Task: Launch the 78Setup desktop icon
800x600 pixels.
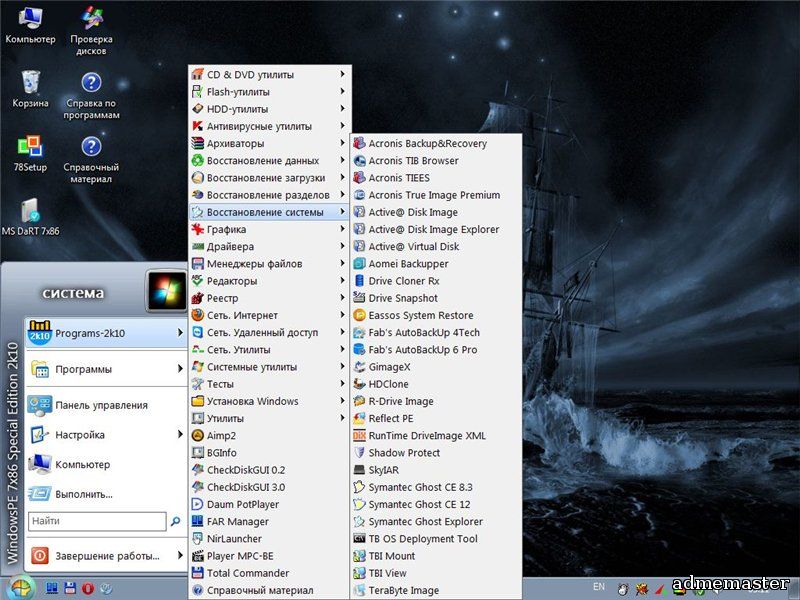Action: [30, 154]
